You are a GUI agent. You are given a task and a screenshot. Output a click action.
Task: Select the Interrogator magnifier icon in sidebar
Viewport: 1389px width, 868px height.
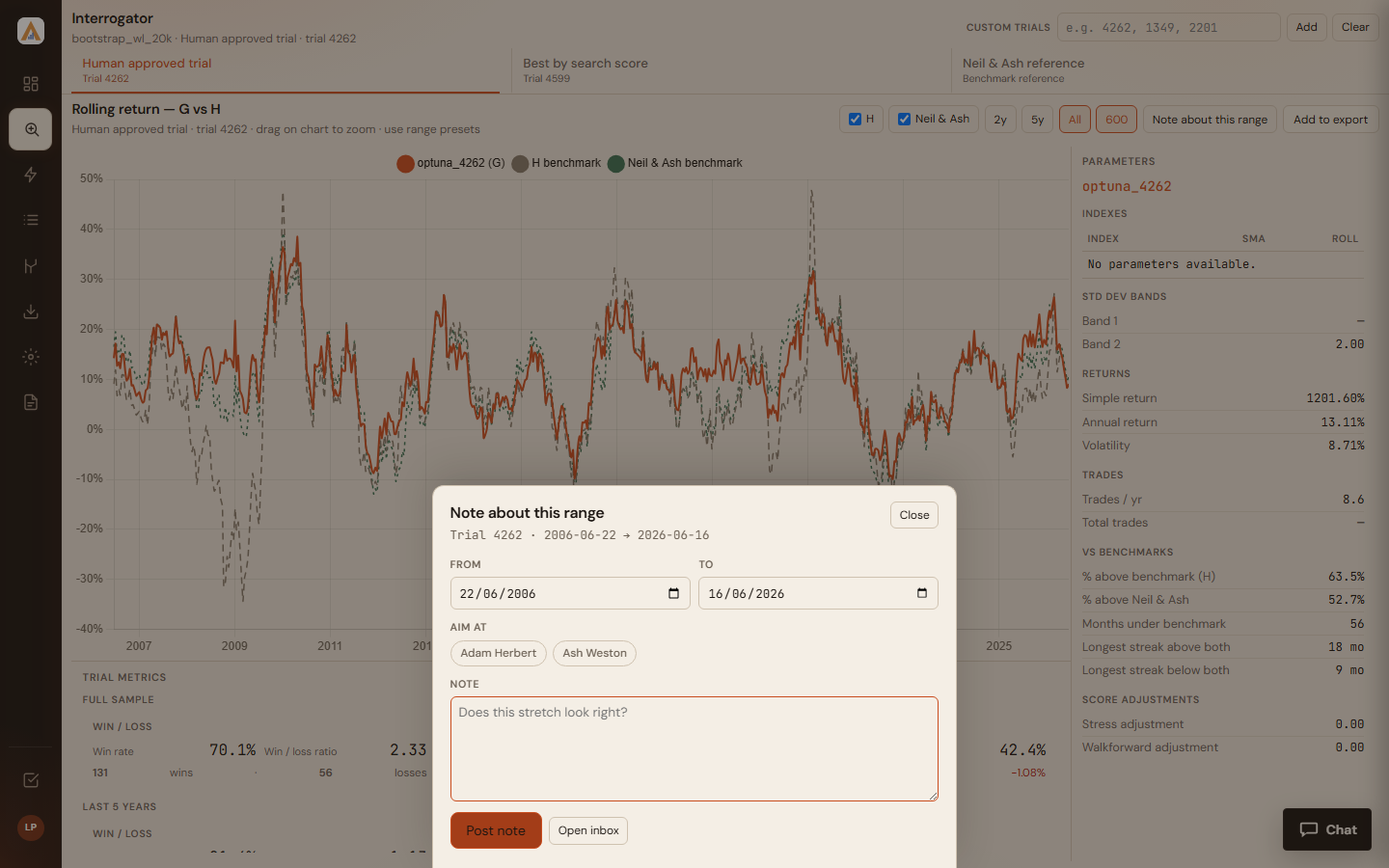31,129
